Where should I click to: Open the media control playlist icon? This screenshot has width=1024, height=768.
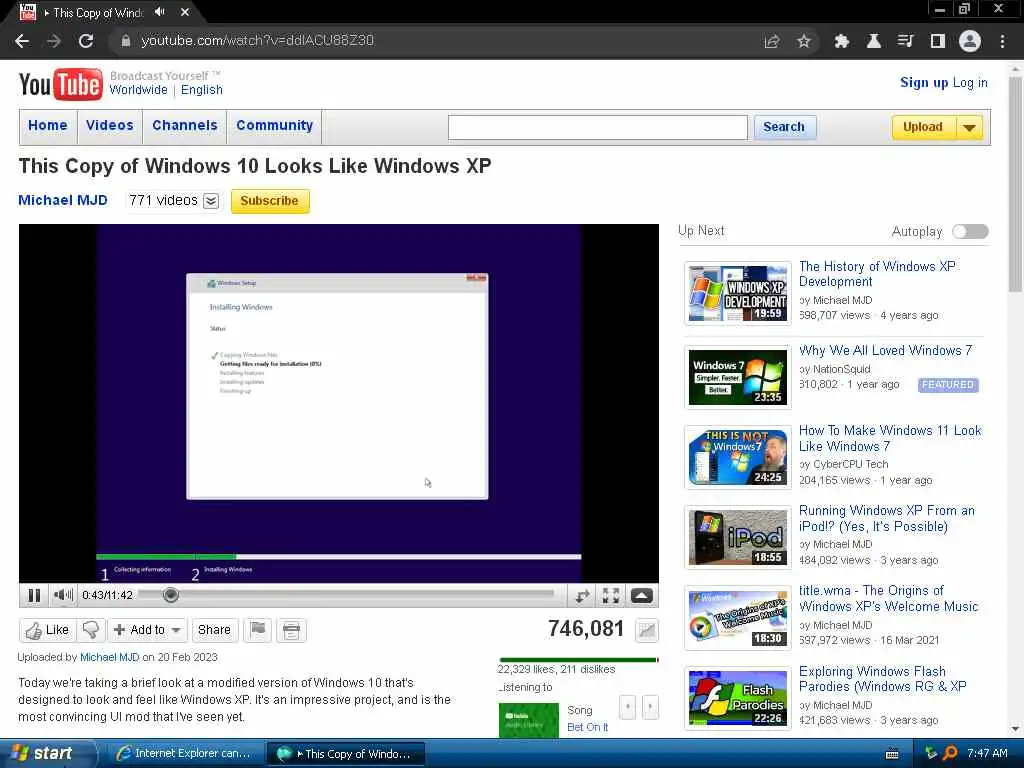click(x=905, y=41)
